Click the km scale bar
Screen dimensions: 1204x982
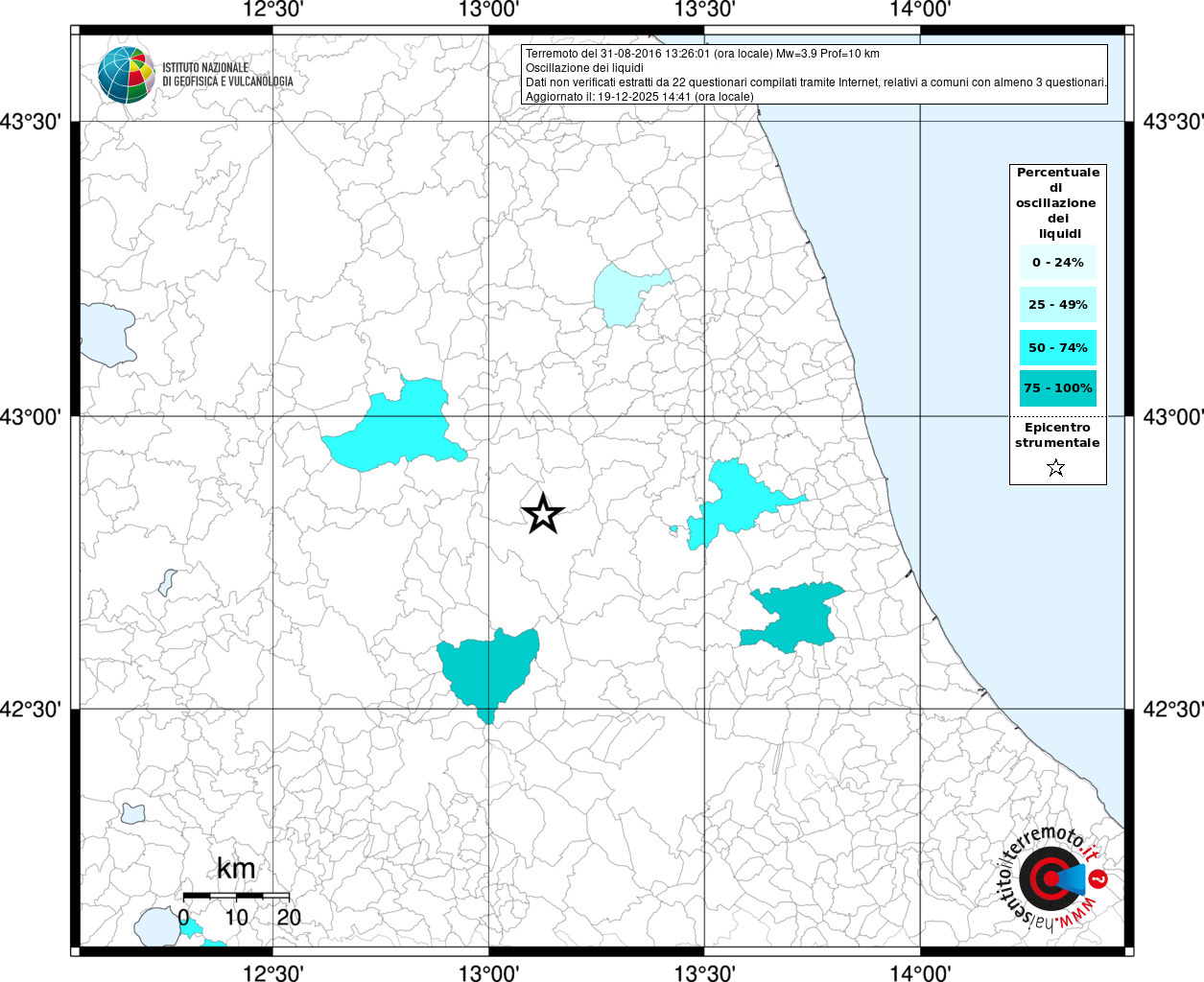tap(236, 895)
